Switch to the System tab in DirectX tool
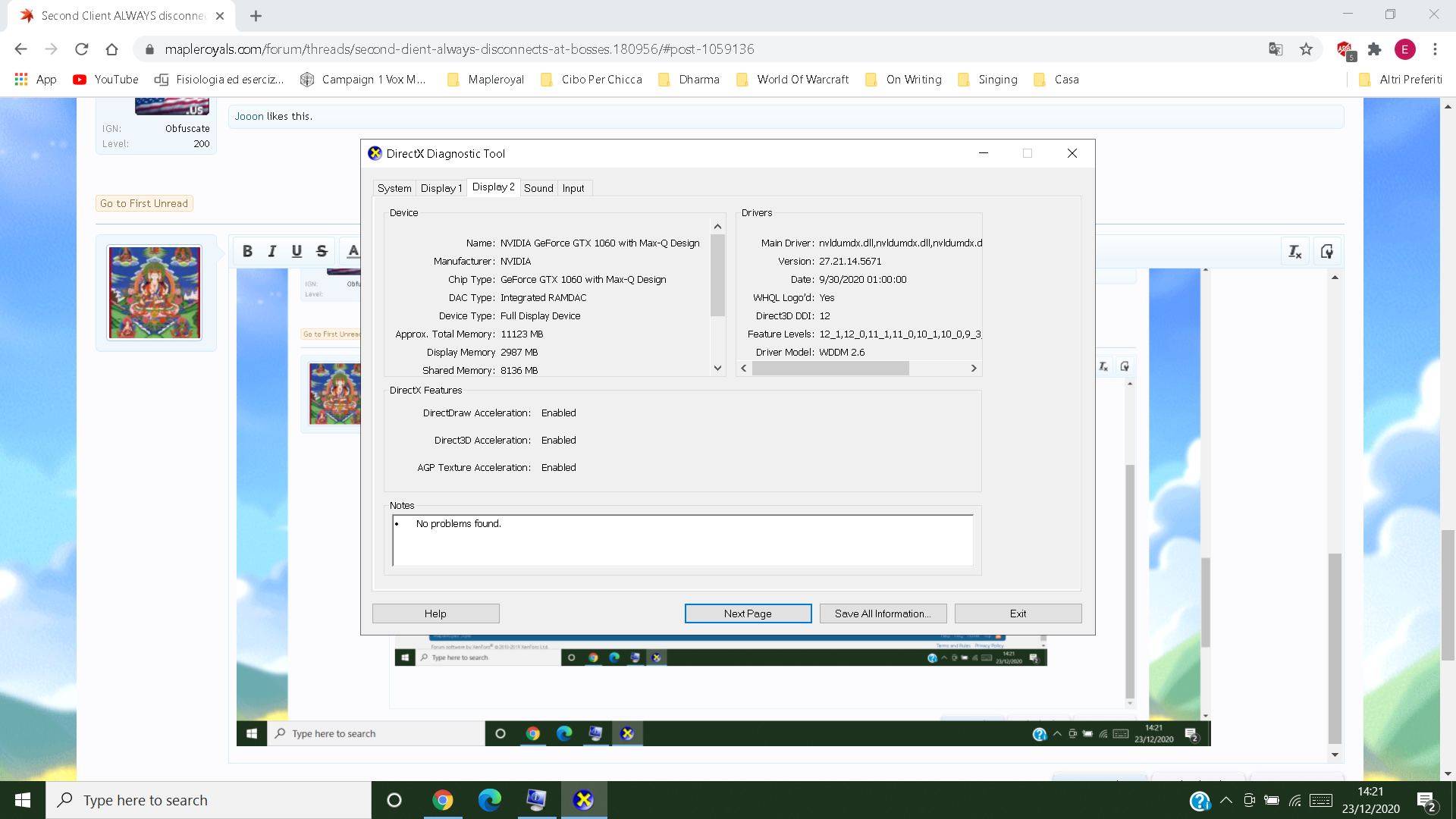Screen dimensions: 1456x819 pyautogui.click(x=394, y=188)
